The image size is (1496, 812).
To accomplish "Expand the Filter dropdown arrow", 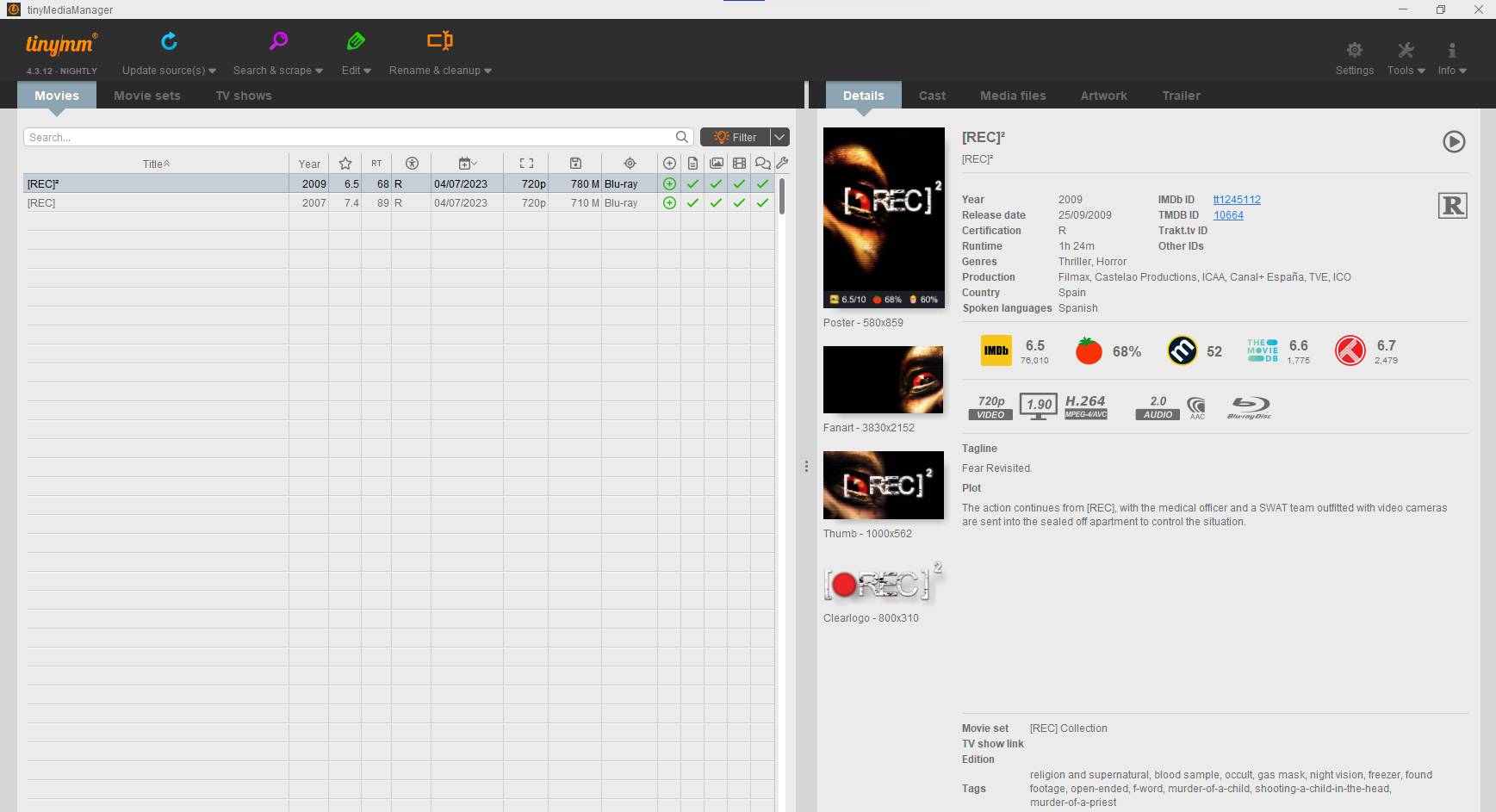I will 779,137.
